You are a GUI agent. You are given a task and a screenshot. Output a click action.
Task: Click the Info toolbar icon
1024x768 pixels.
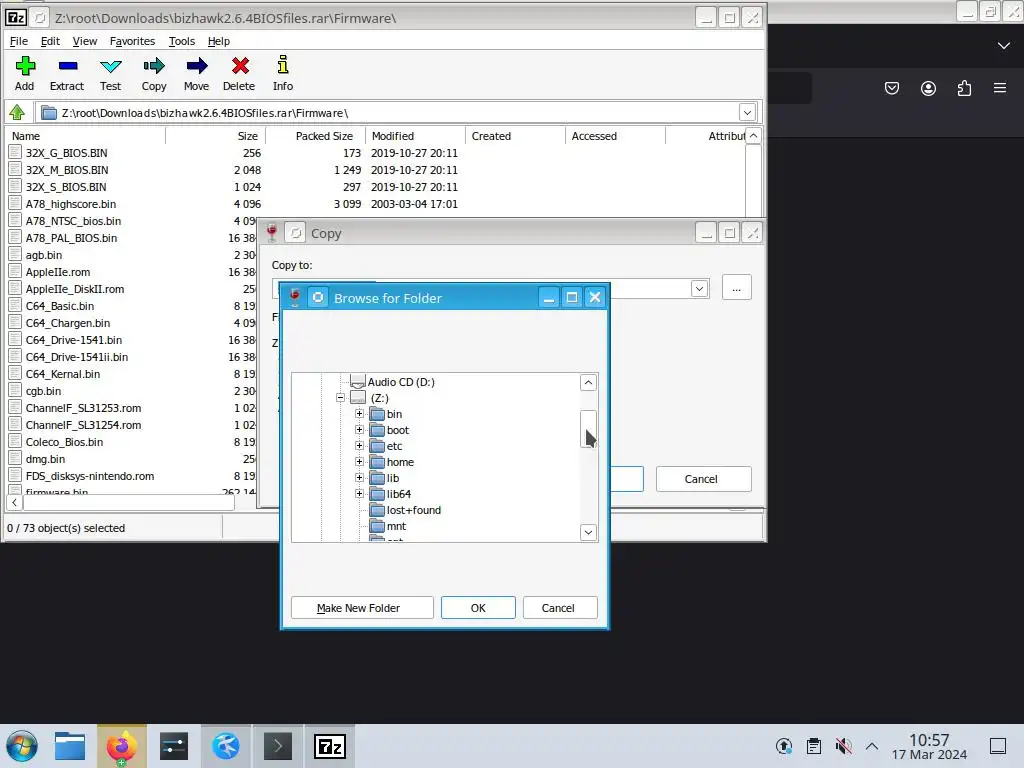(283, 73)
